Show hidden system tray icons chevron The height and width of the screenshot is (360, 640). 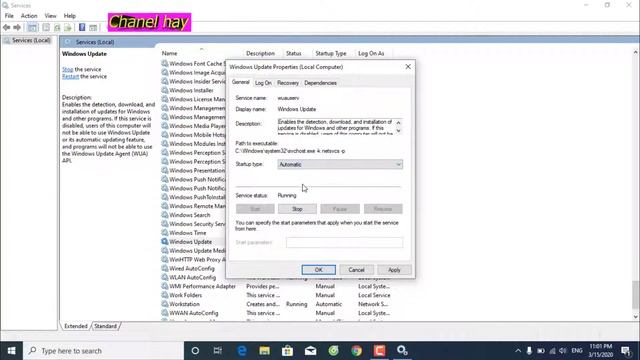point(518,351)
